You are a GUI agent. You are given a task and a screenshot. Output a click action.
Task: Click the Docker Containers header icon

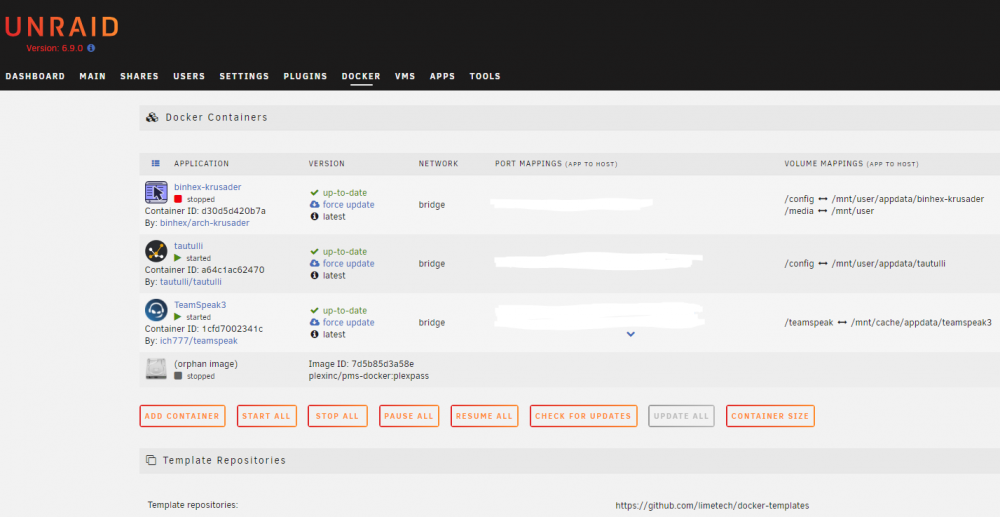152,117
